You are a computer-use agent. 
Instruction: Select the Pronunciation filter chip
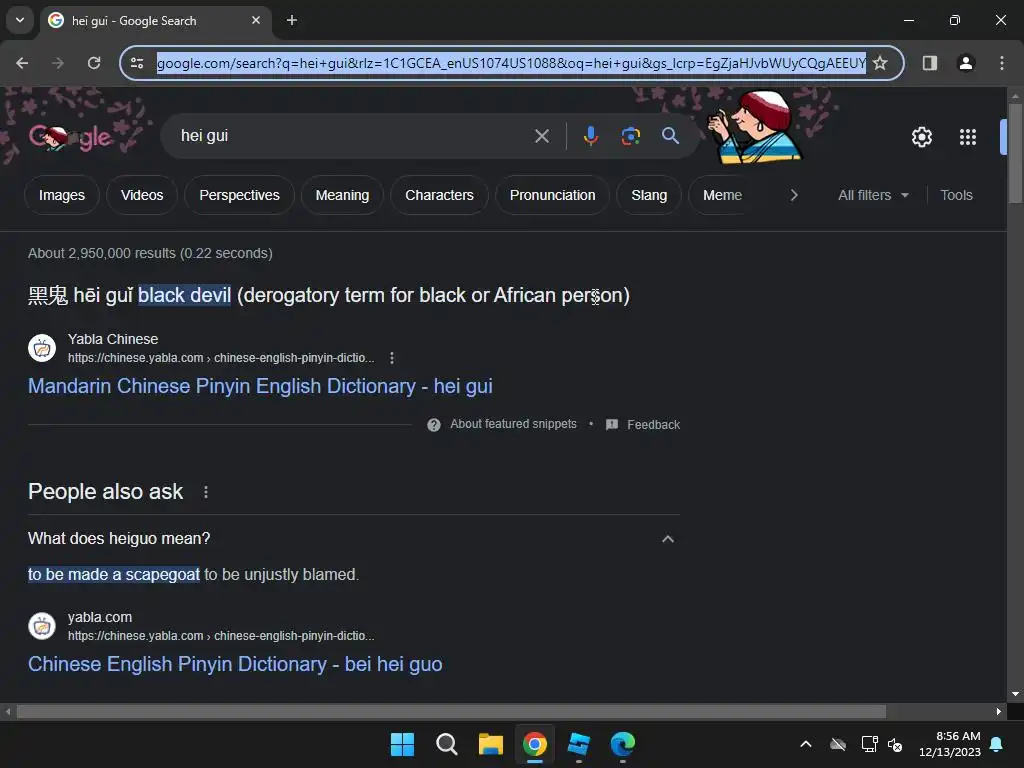552,195
